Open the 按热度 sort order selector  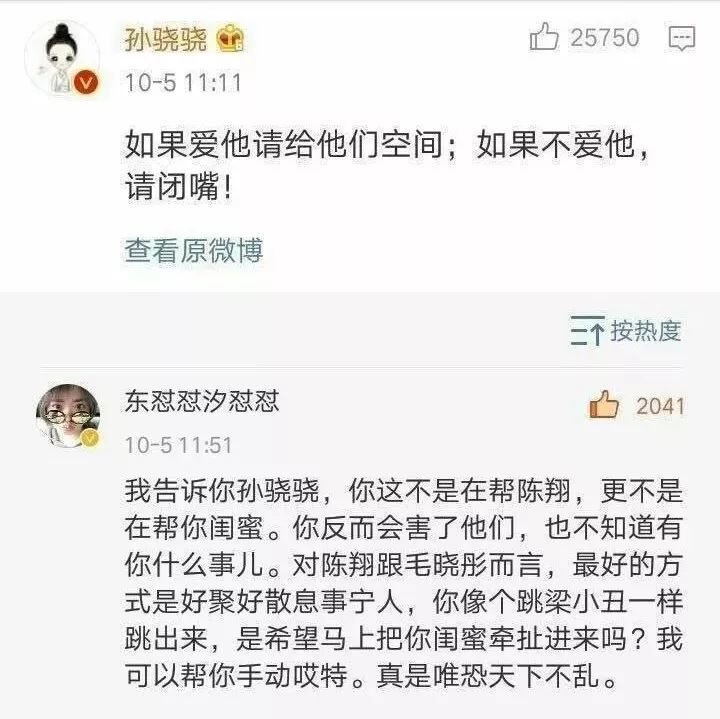coord(626,331)
